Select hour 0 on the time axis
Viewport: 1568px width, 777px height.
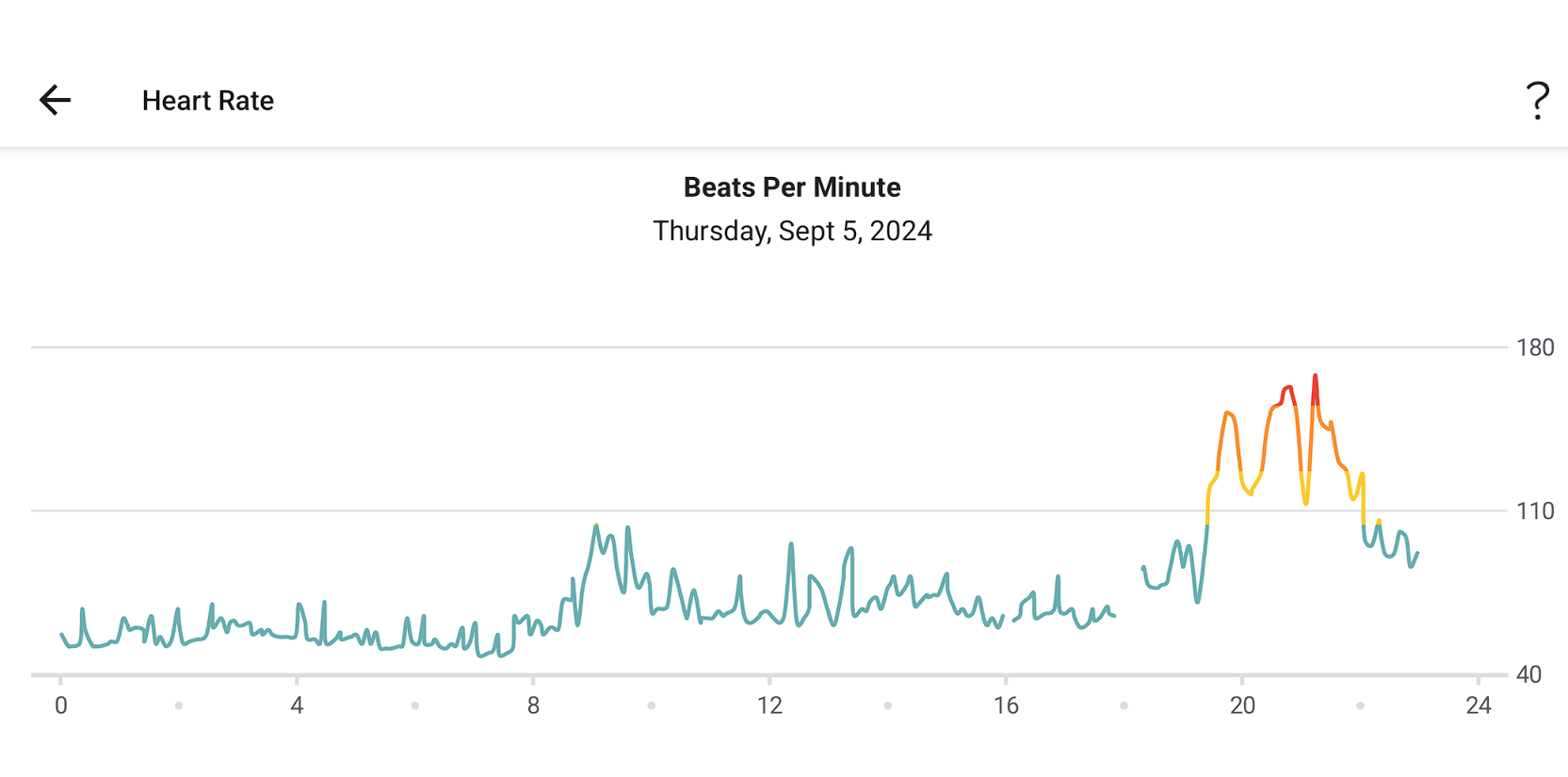61,705
